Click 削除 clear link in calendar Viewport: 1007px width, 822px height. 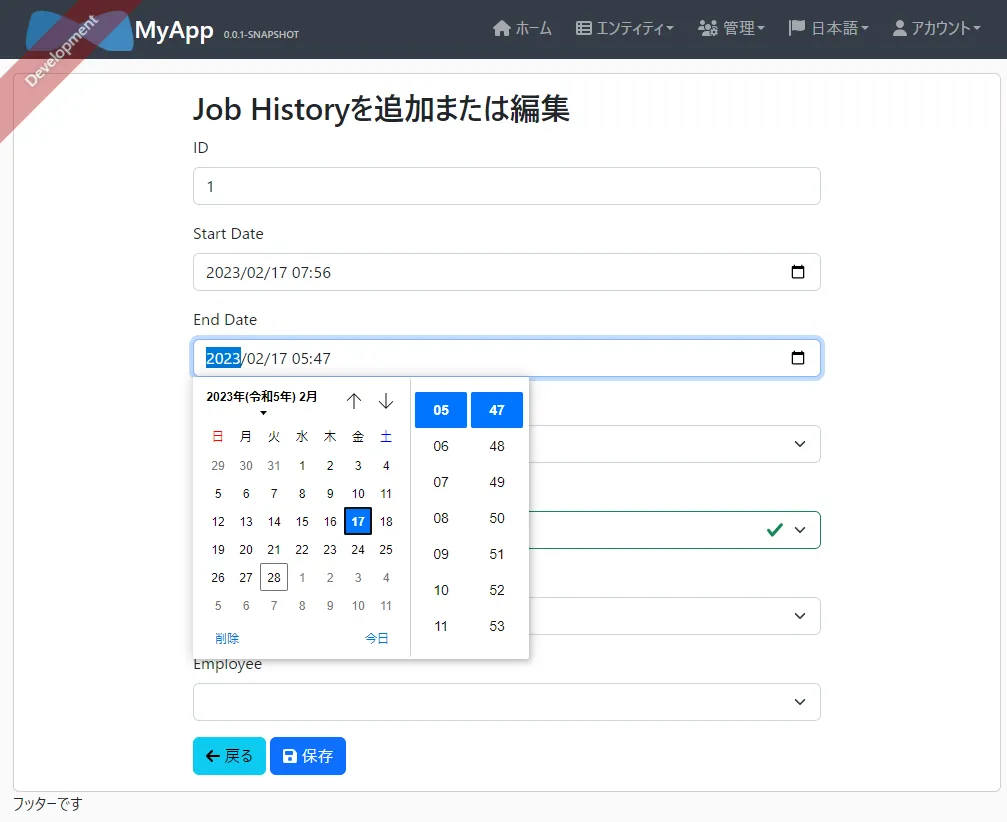(x=227, y=638)
